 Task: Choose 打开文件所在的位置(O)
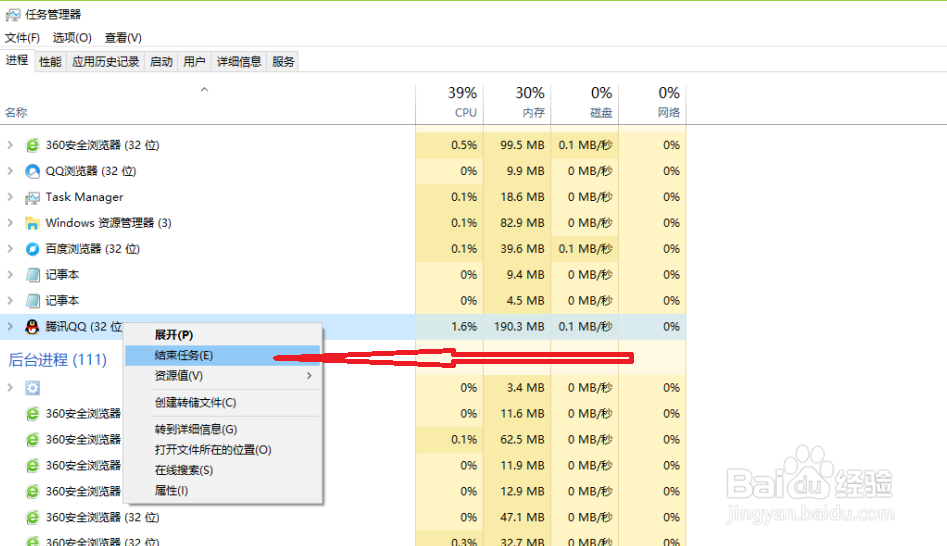[222, 450]
